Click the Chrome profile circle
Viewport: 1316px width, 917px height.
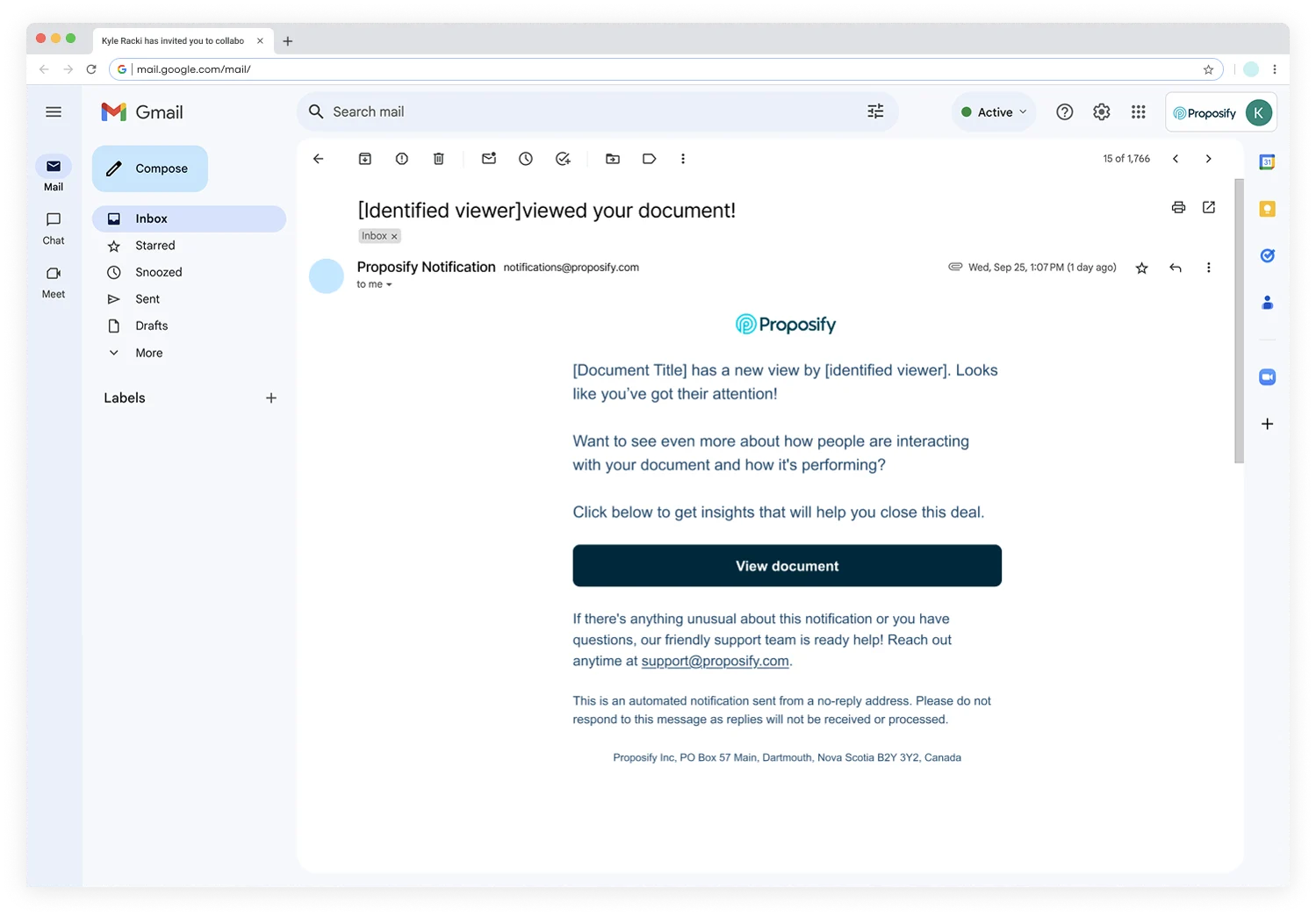pyautogui.click(x=1251, y=69)
